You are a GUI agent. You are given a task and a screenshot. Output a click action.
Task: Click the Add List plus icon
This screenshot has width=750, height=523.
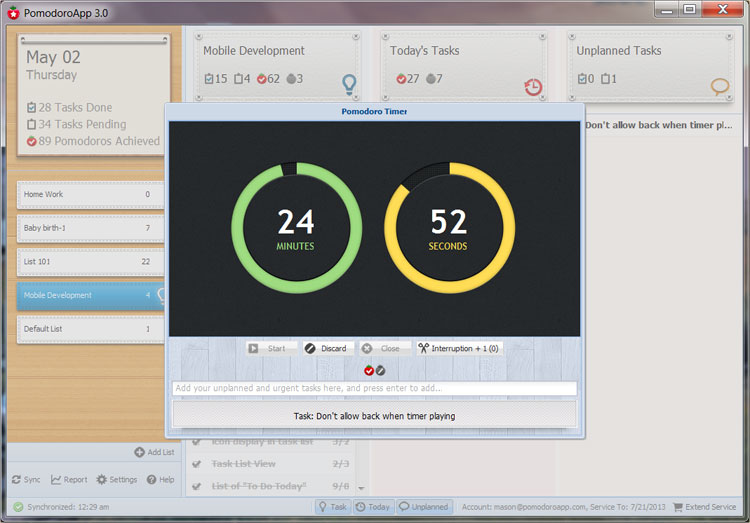pos(139,452)
